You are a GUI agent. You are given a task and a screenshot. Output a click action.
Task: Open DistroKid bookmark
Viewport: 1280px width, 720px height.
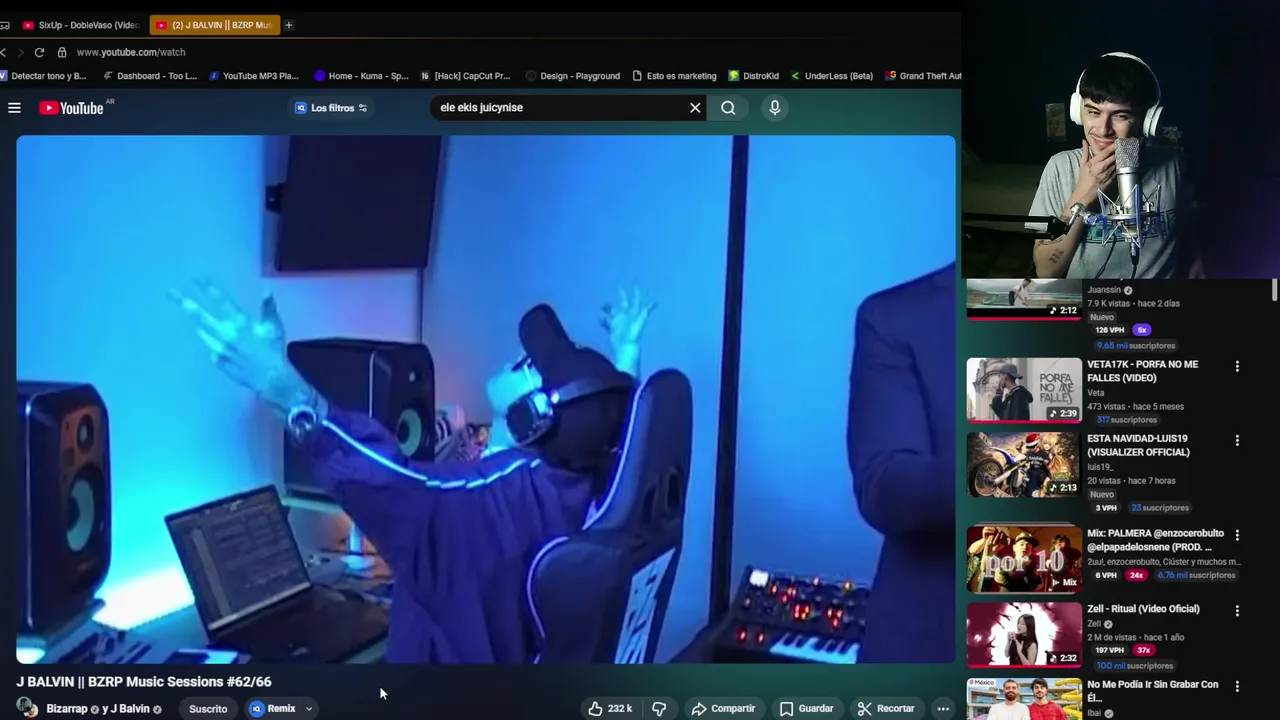(754, 76)
